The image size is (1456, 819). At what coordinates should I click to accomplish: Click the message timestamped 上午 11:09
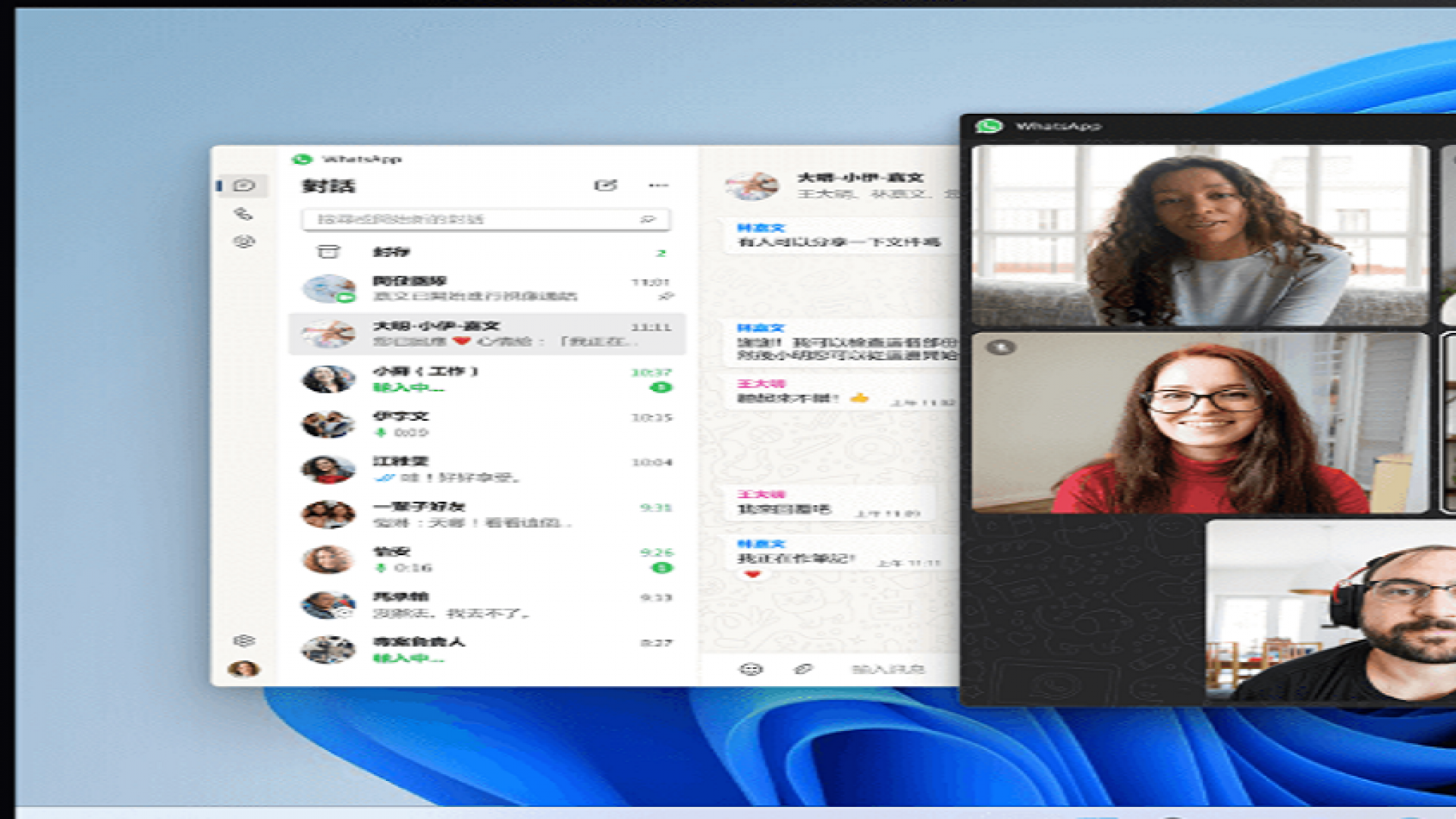829,505
